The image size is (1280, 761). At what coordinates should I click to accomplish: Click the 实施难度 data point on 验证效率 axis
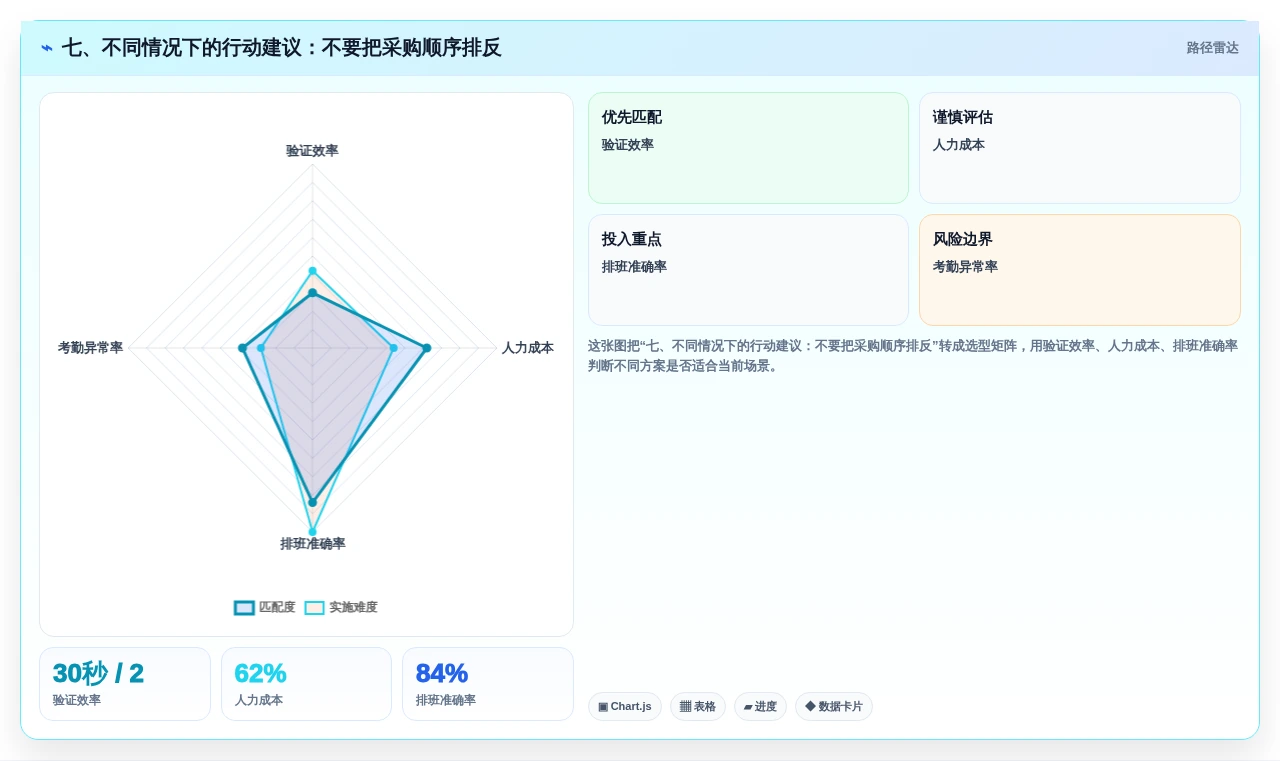pyautogui.click(x=312, y=271)
